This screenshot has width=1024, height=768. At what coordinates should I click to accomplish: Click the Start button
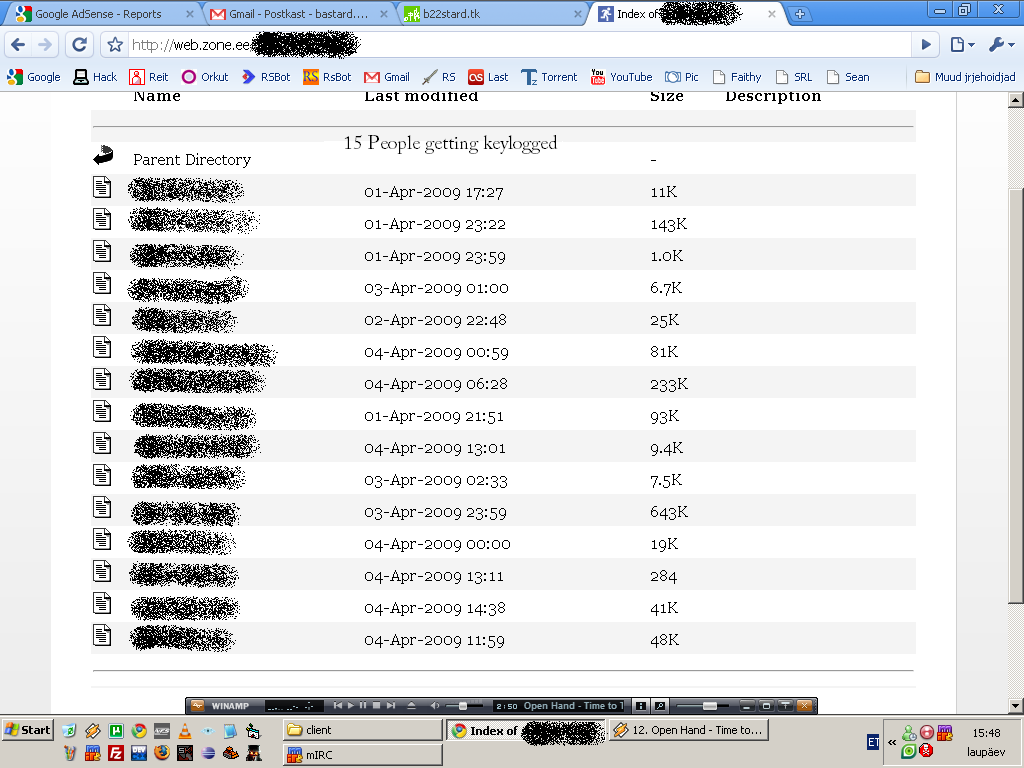(x=26, y=729)
